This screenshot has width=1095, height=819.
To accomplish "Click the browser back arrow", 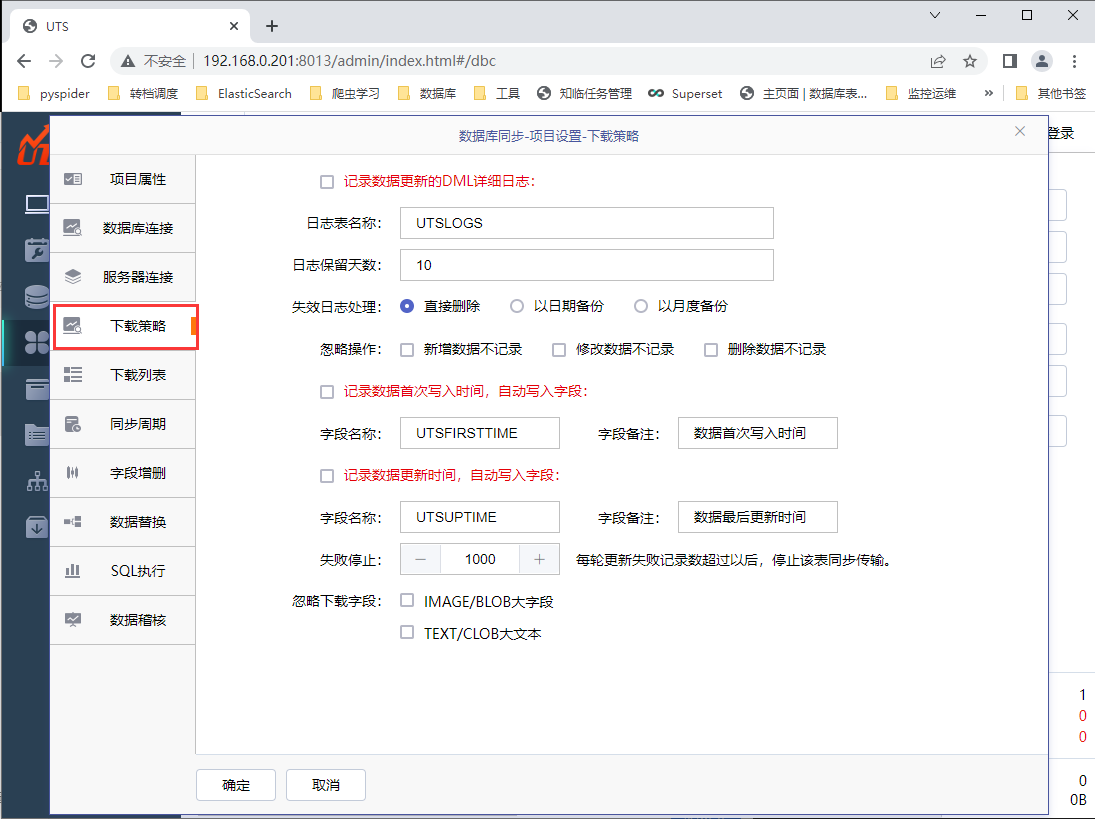I will (24, 61).
